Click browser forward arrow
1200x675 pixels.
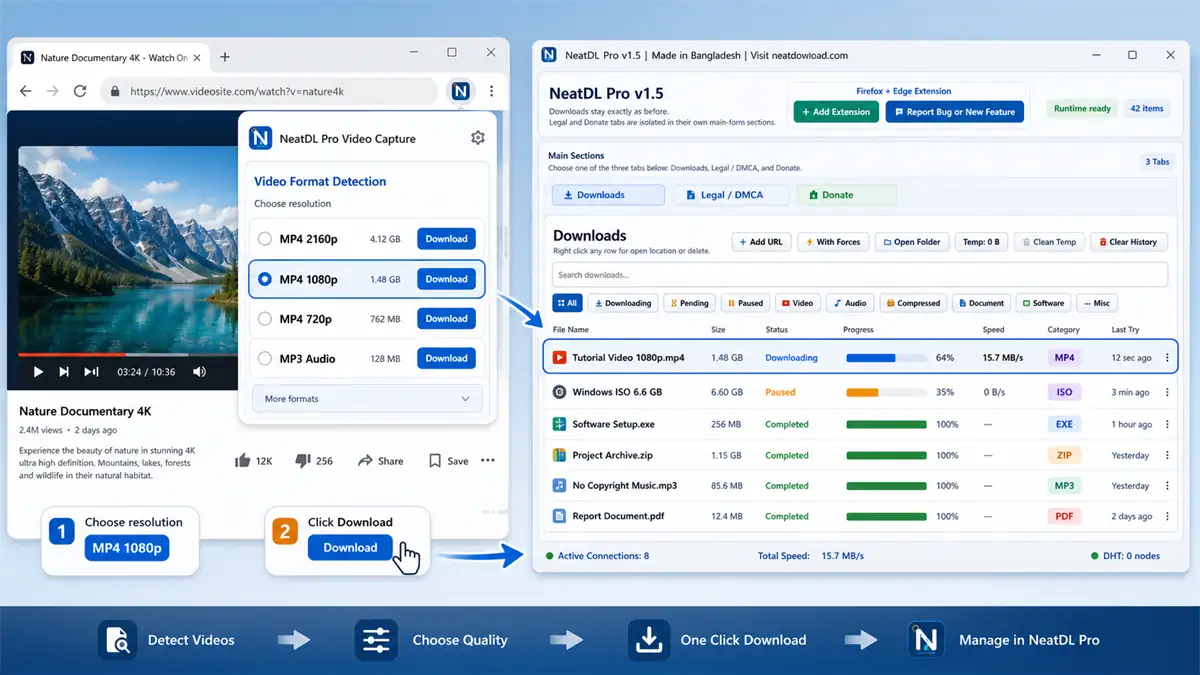52,91
